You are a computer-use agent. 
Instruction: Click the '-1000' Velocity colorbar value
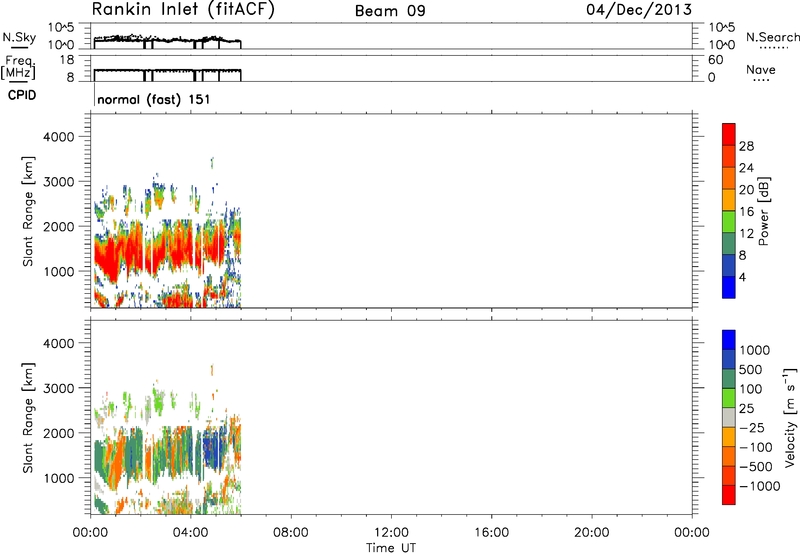[760, 486]
